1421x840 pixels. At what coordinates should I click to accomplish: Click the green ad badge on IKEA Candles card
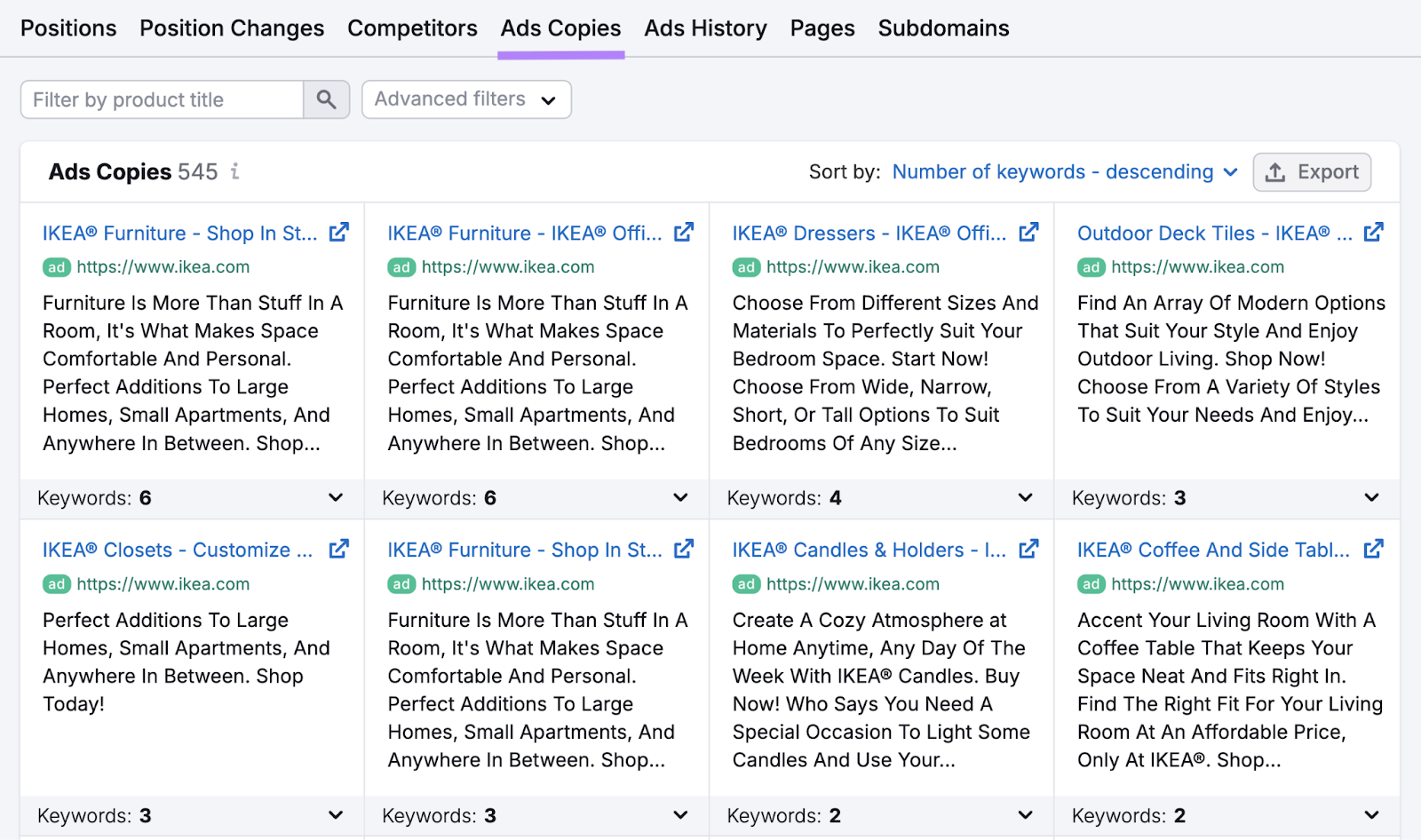click(x=746, y=583)
